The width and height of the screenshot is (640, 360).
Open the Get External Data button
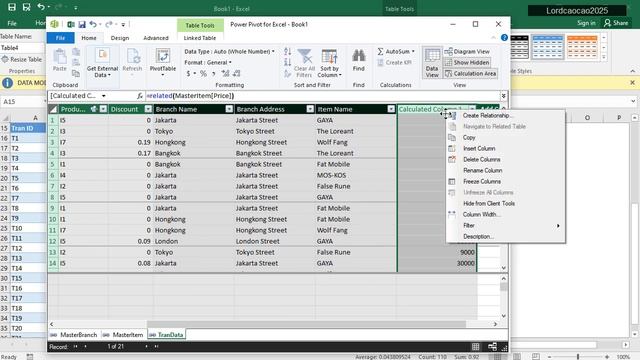tap(102, 62)
